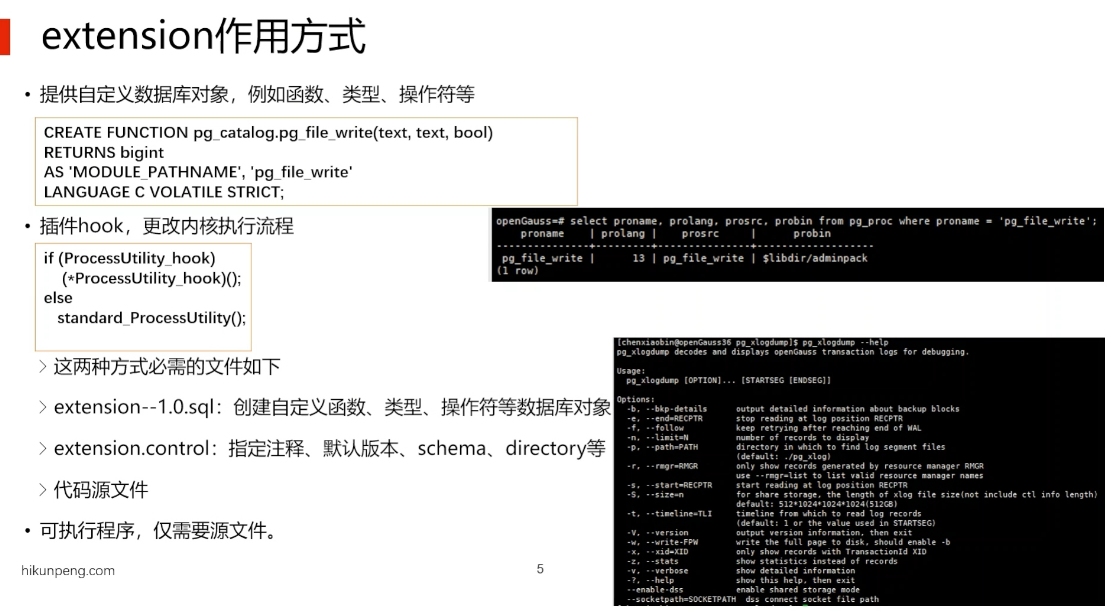
Task: Click the "prolang" column header in SQL output
Action: coord(623,234)
